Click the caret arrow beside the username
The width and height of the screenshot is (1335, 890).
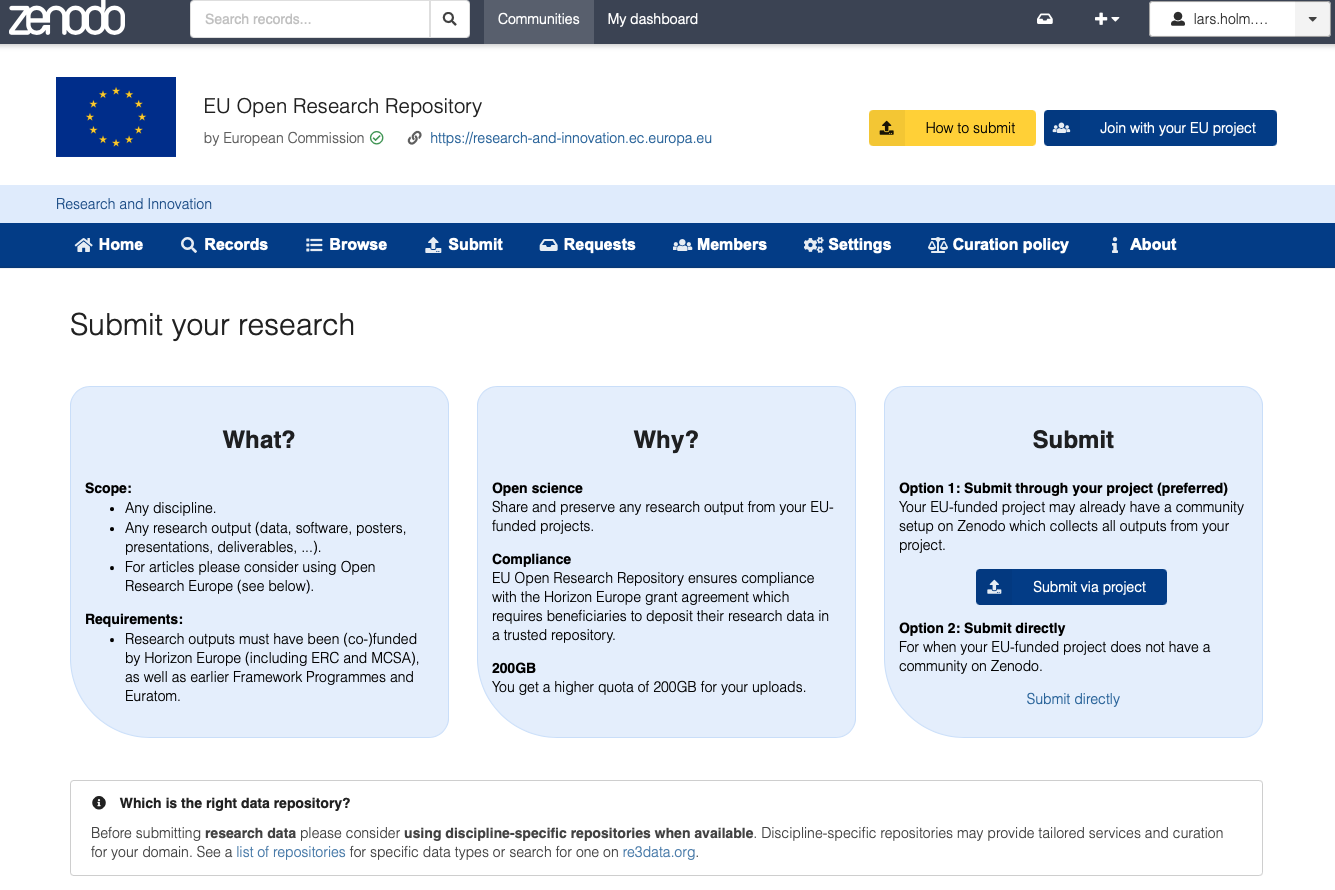click(1312, 19)
